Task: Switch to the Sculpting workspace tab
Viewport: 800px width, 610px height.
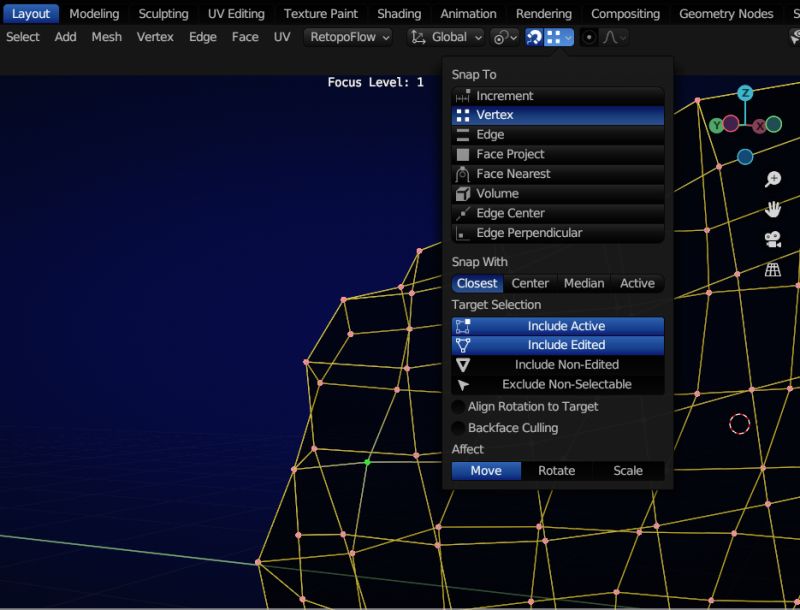Action: click(162, 13)
